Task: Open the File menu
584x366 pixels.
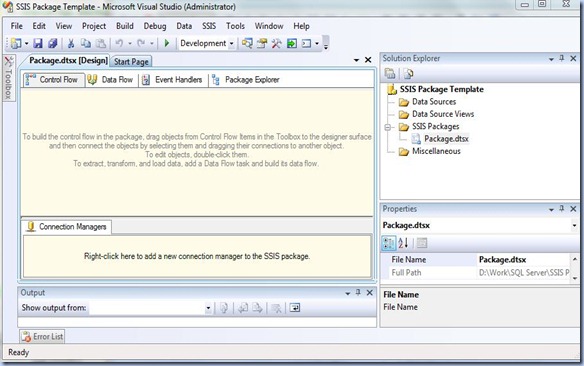Action: click(16, 26)
